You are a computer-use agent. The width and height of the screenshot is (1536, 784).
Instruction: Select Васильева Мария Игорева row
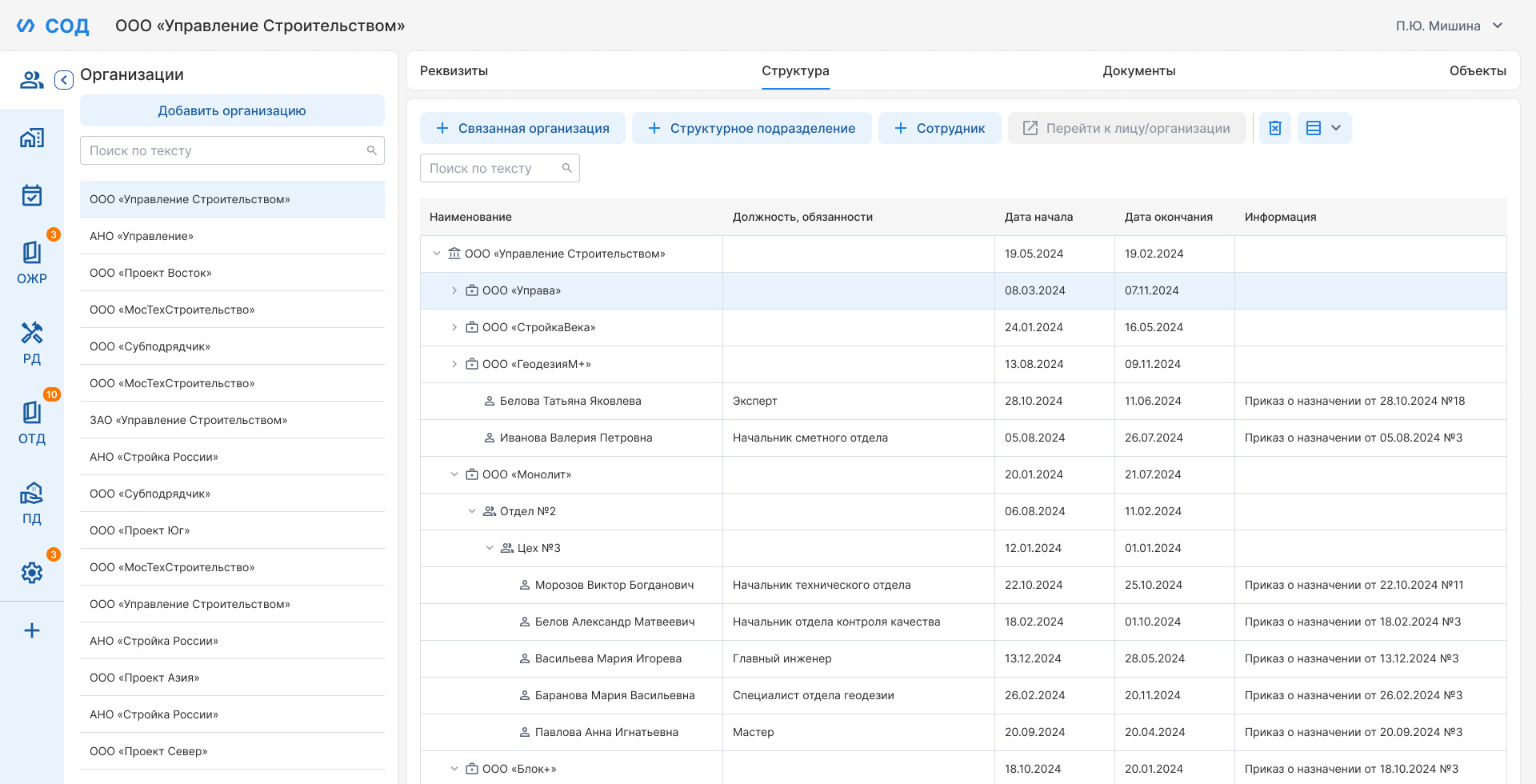(963, 658)
